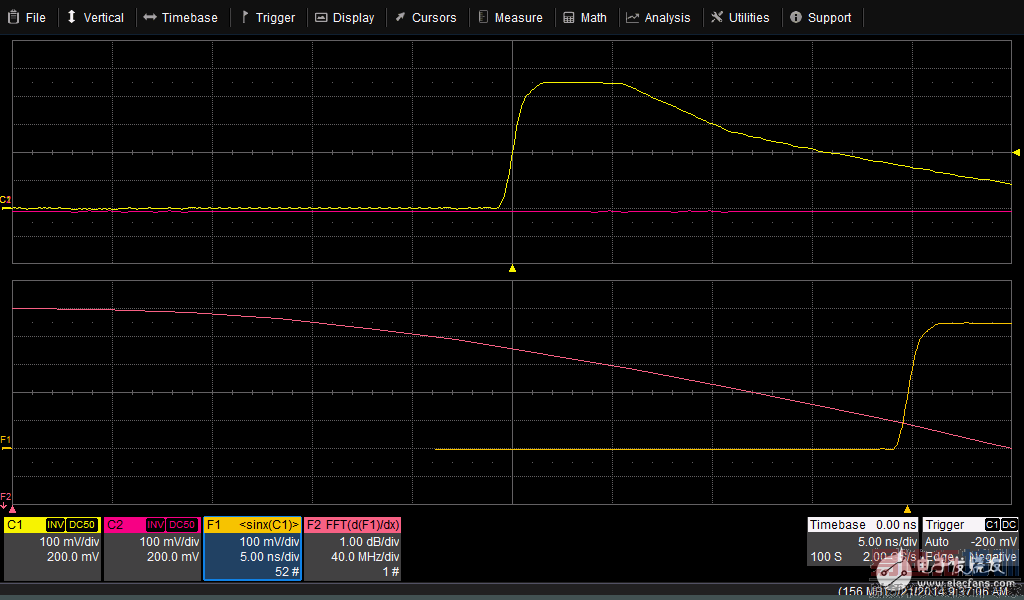
Task: Click the Timebase 0.00 ns delay value
Action: 896,525
